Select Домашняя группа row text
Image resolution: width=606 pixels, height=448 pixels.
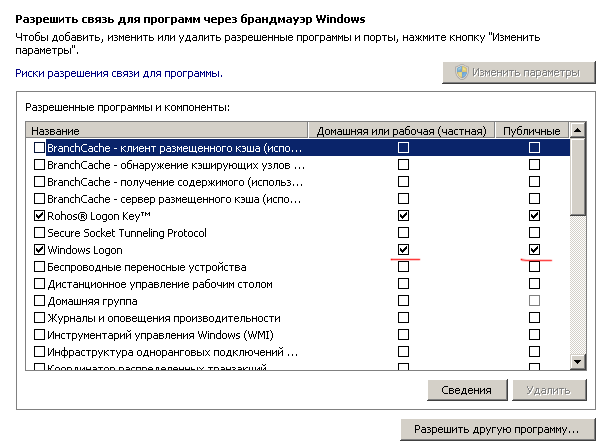click(92, 301)
